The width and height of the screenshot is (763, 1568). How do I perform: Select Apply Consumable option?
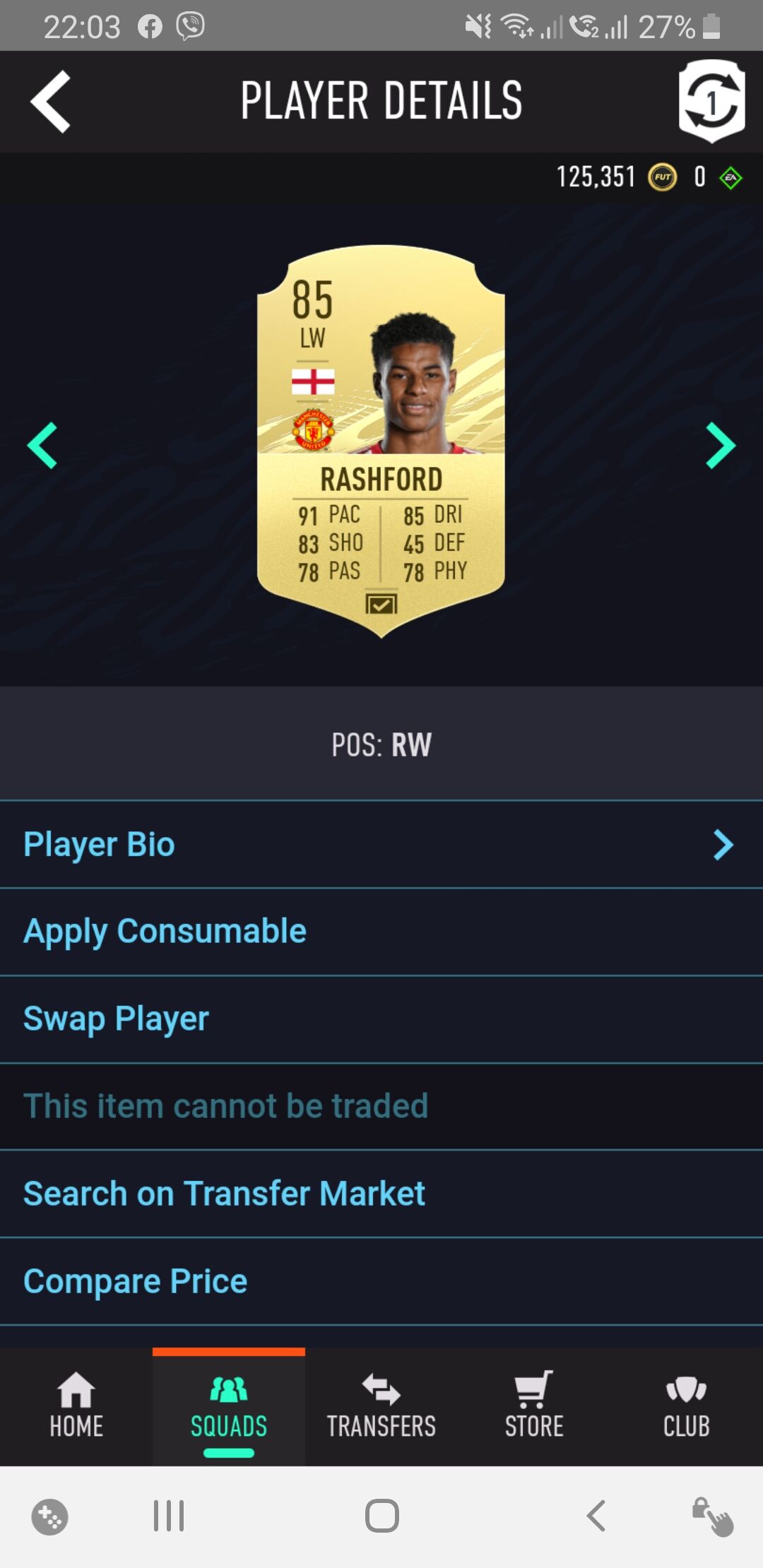click(381, 932)
